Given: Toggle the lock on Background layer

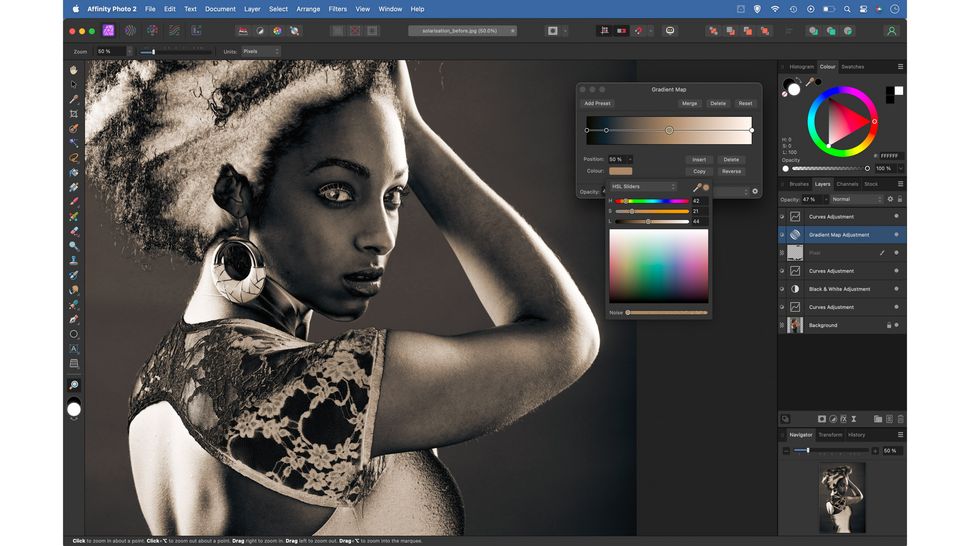Looking at the screenshot, I should coord(889,325).
